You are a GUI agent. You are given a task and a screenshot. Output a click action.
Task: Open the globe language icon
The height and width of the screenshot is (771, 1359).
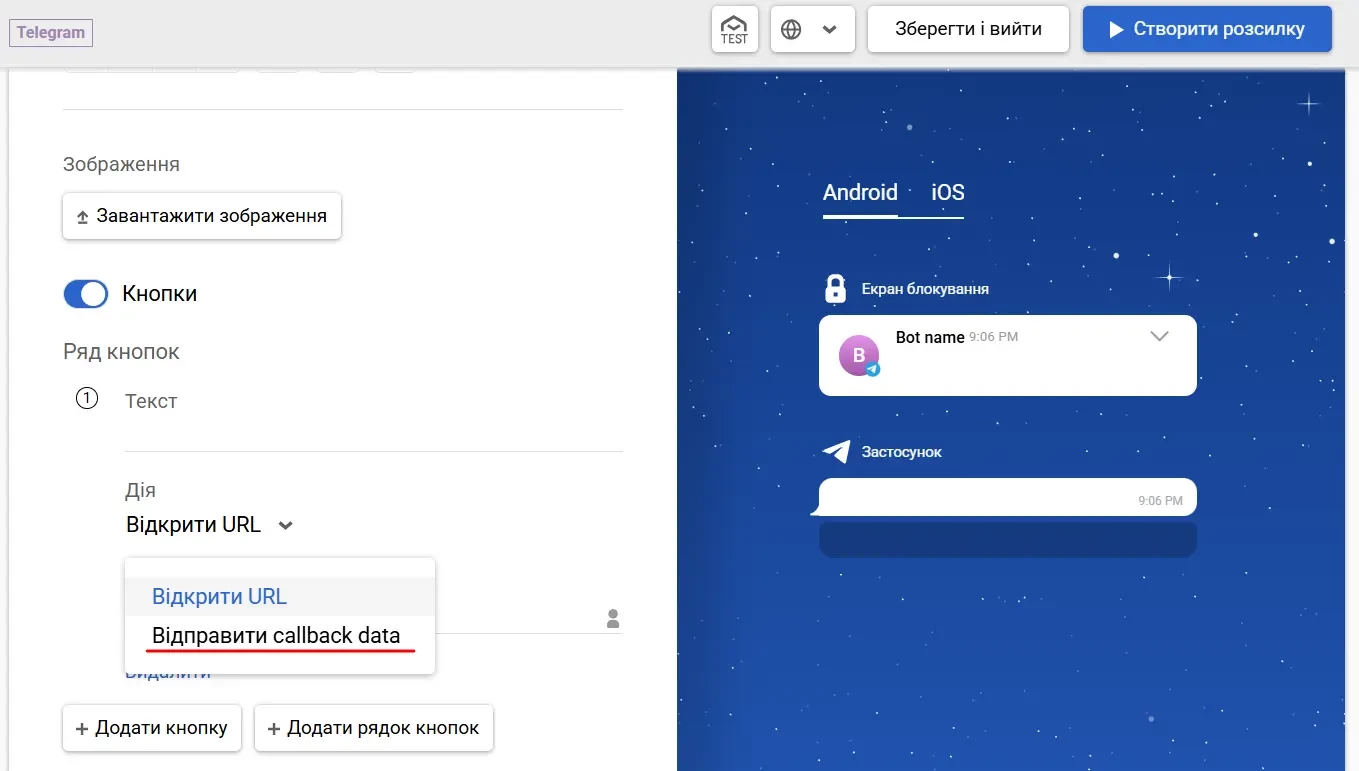tap(792, 29)
